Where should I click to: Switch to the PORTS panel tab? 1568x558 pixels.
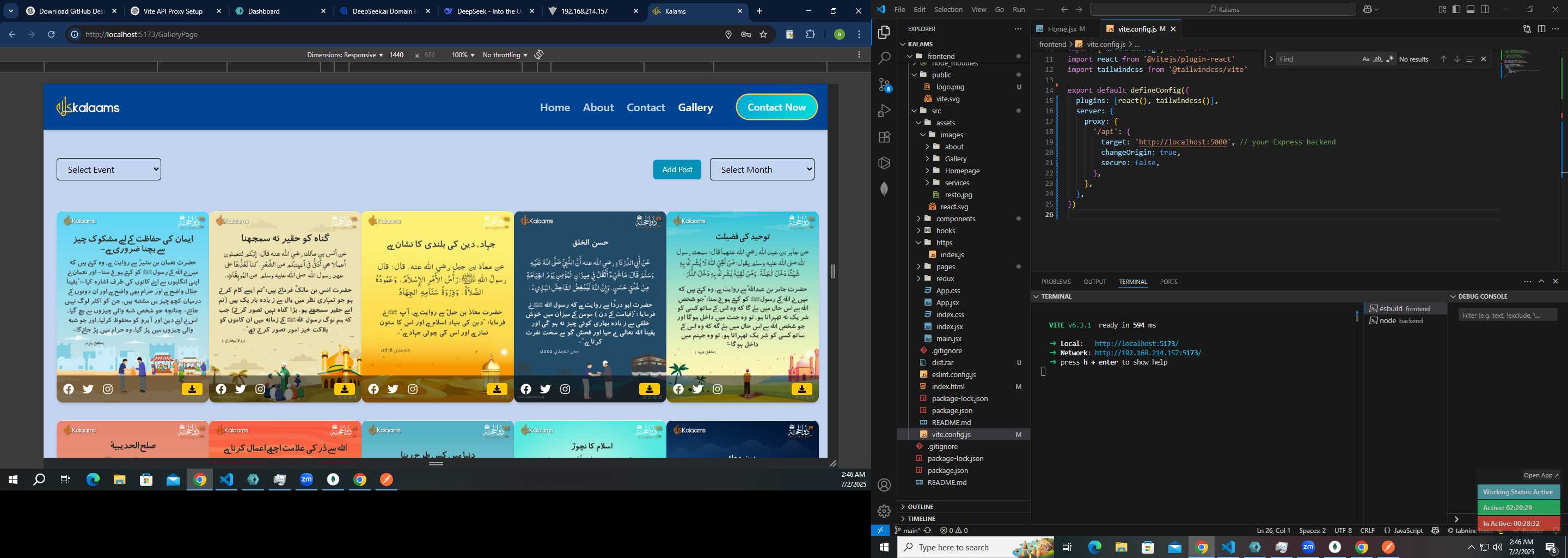point(1169,281)
